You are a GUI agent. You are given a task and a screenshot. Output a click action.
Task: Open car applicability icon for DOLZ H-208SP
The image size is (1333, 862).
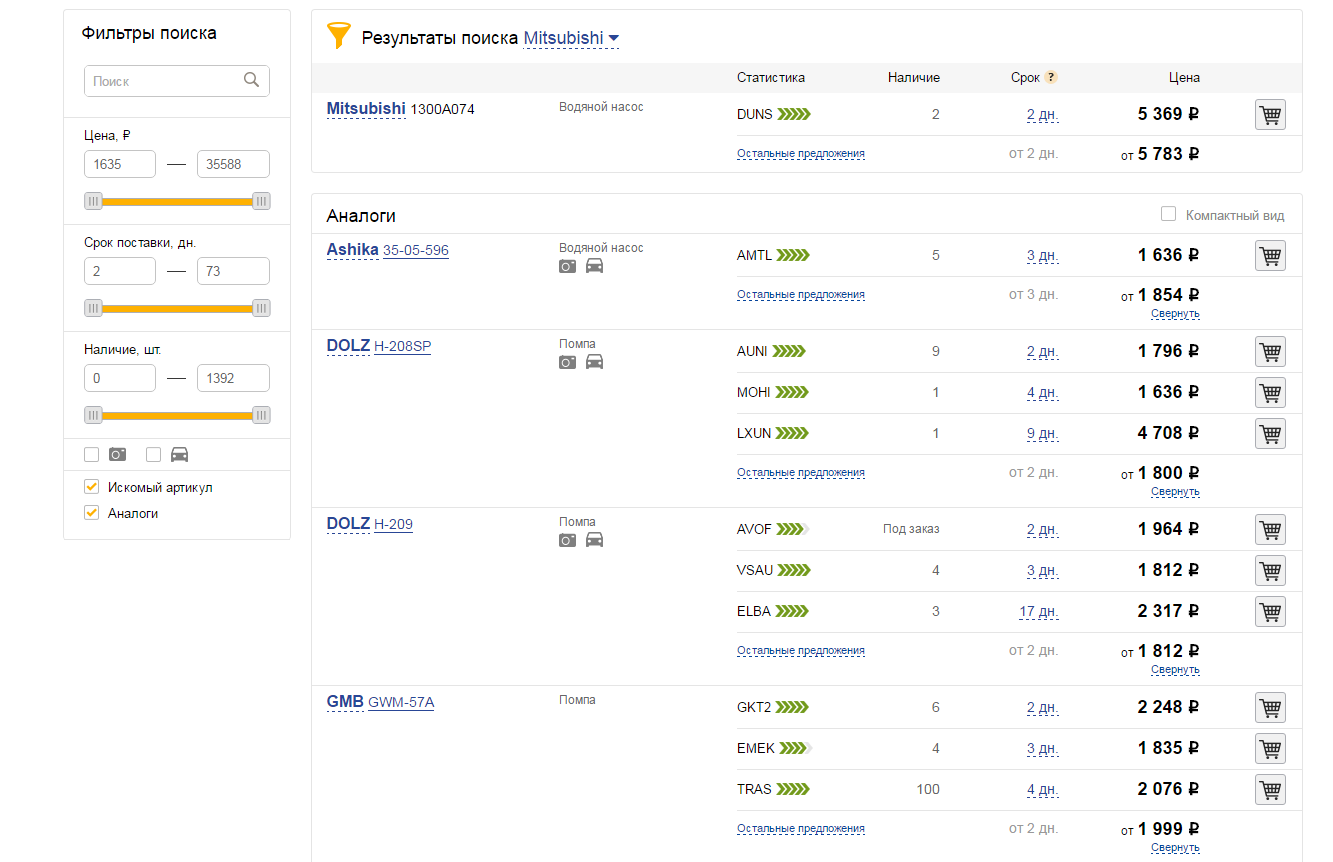coord(594,362)
